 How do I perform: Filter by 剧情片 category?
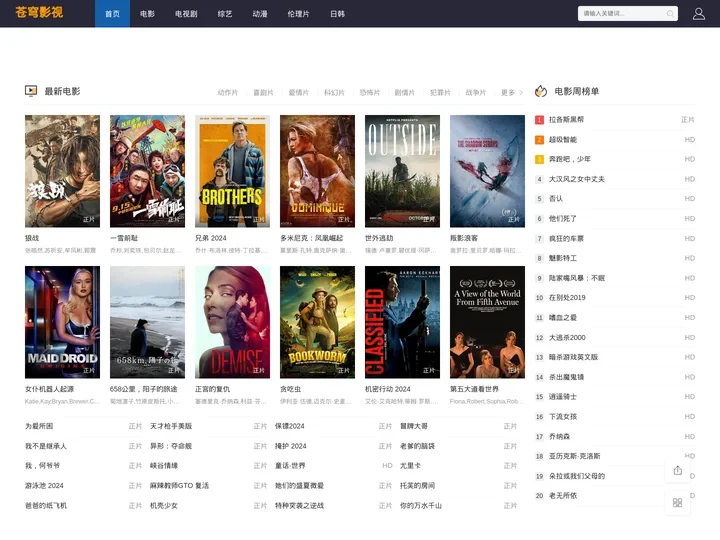coord(405,93)
